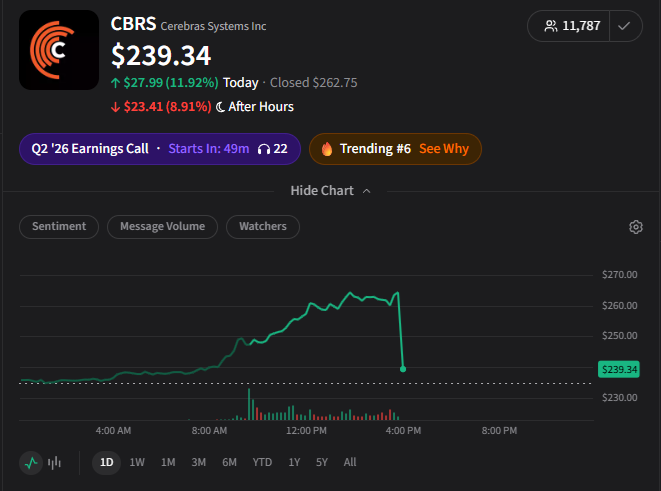Viewport: 661px width, 491px height.
Task: Click the headphones listeners icon
Action: (x=264, y=149)
